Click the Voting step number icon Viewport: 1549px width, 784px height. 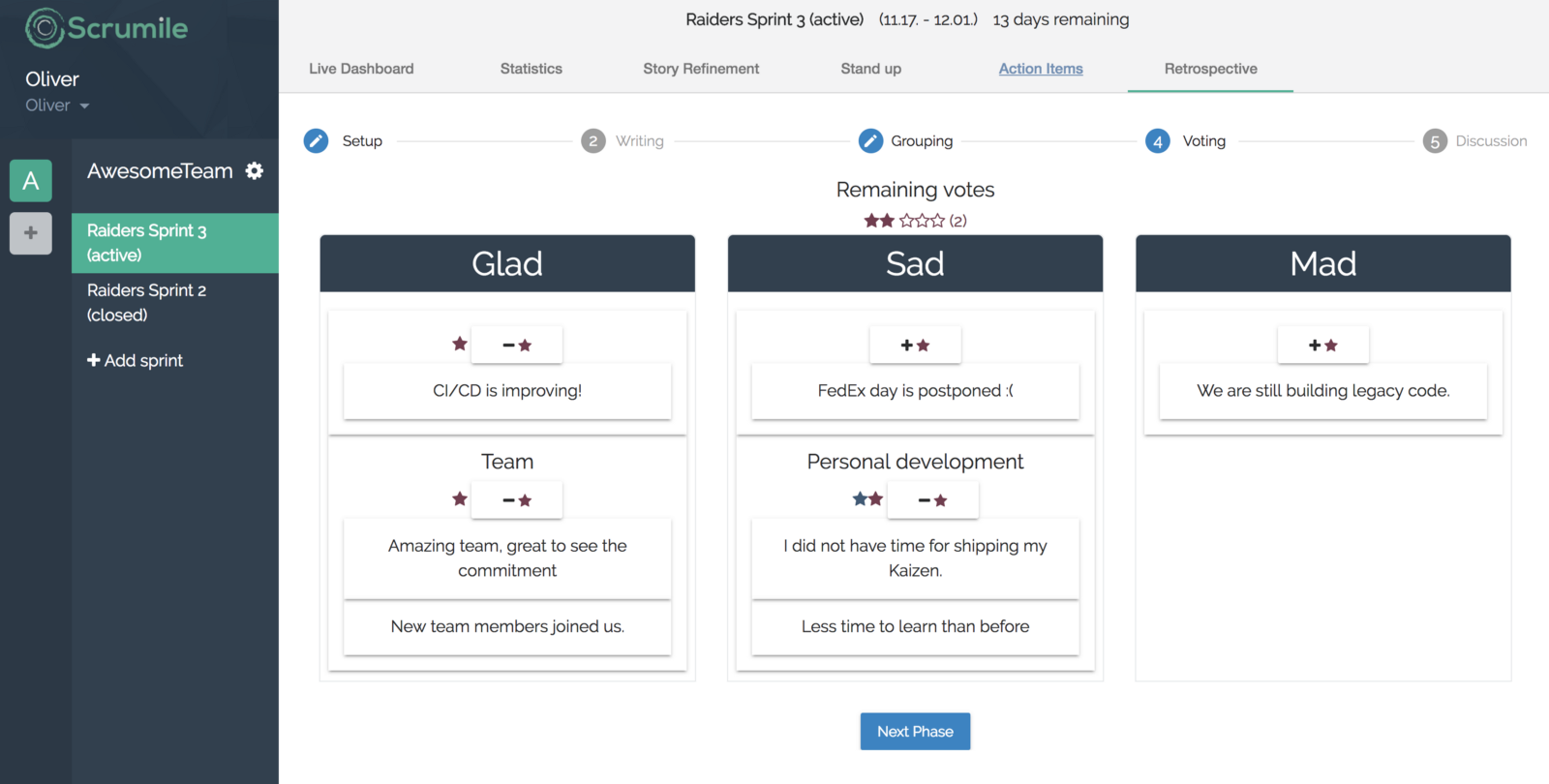coord(1157,141)
